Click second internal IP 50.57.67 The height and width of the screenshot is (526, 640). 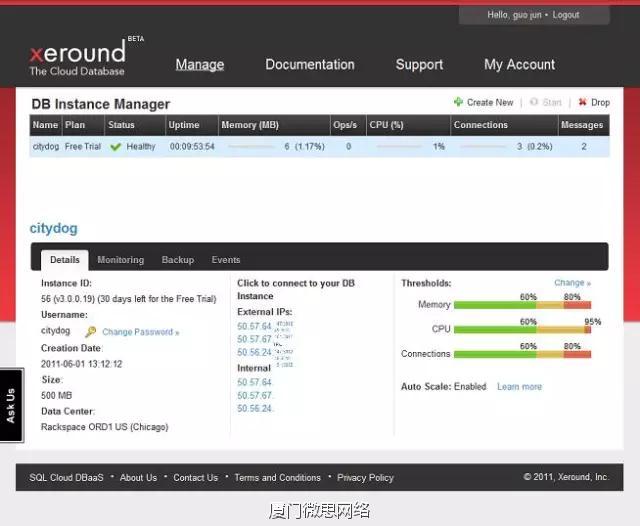(x=254, y=395)
